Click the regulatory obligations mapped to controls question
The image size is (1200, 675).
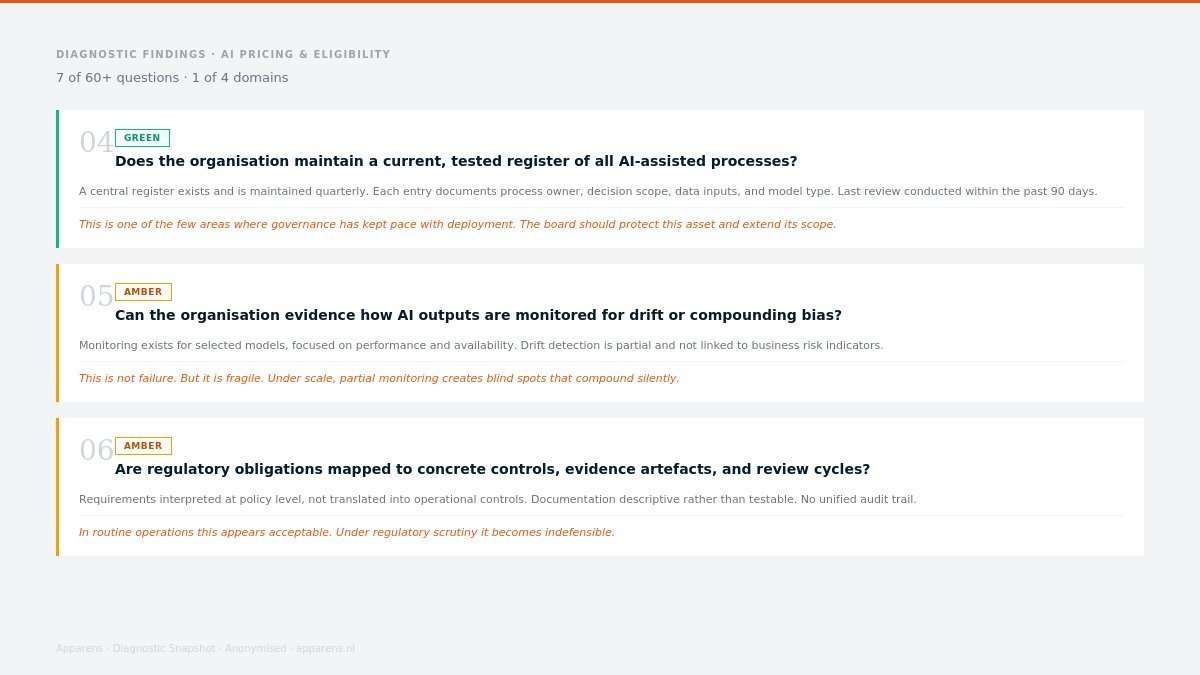tap(492, 469)
